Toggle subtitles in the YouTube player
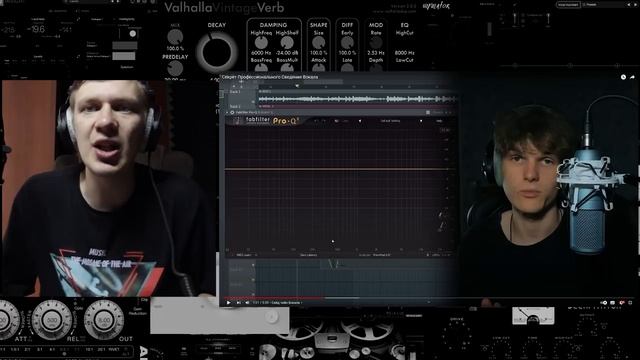Screen dimensions: 640x360 [x=613, y=302]
